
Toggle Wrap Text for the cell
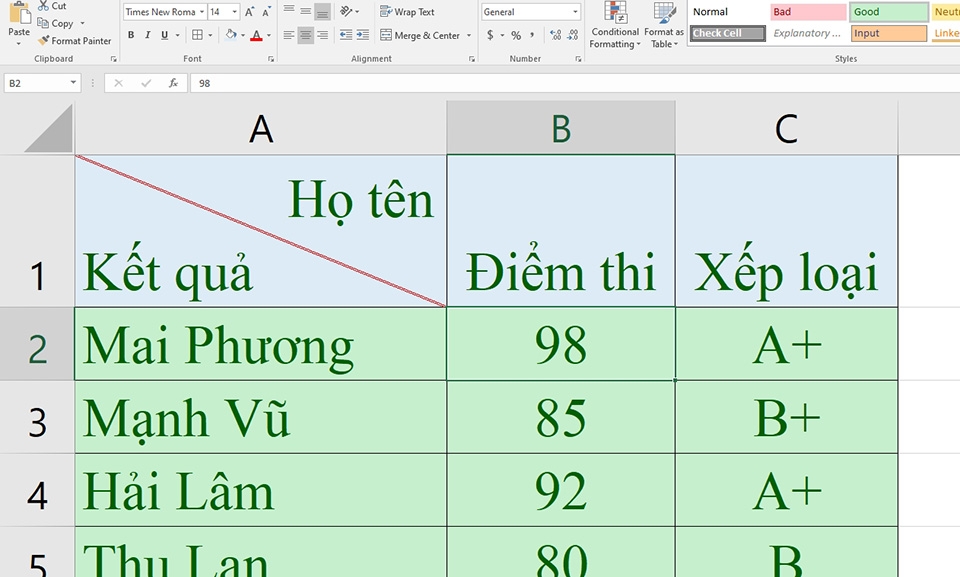pyautogui.click(x=407, y=12)
